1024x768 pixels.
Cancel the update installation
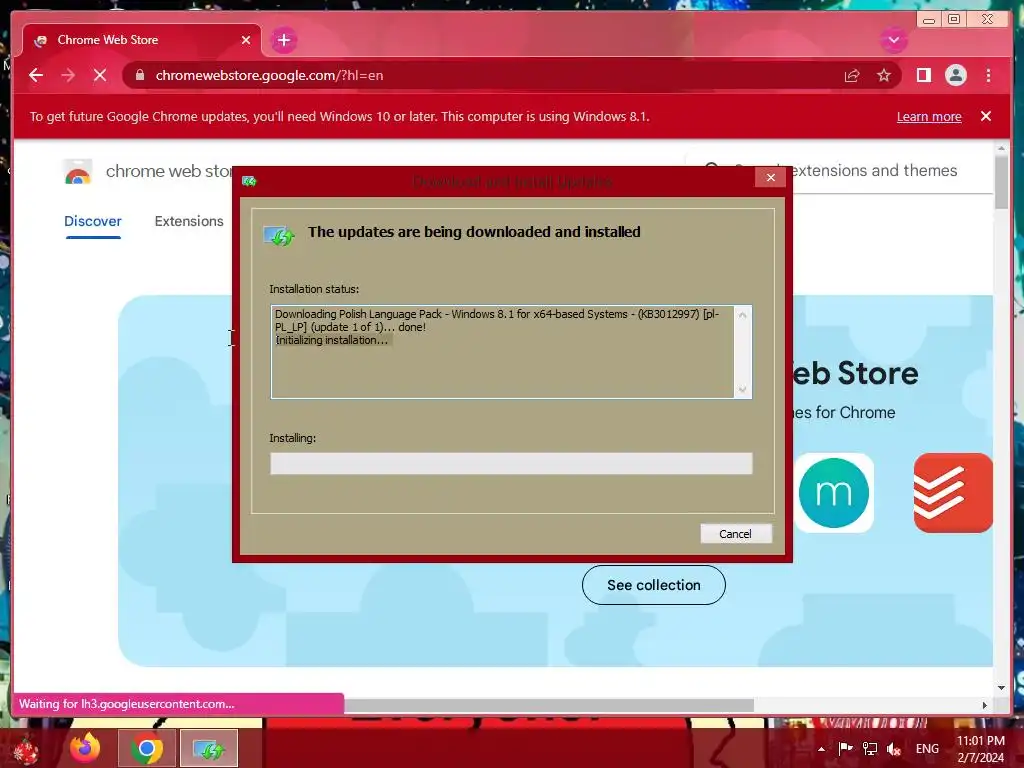point(735,534)
